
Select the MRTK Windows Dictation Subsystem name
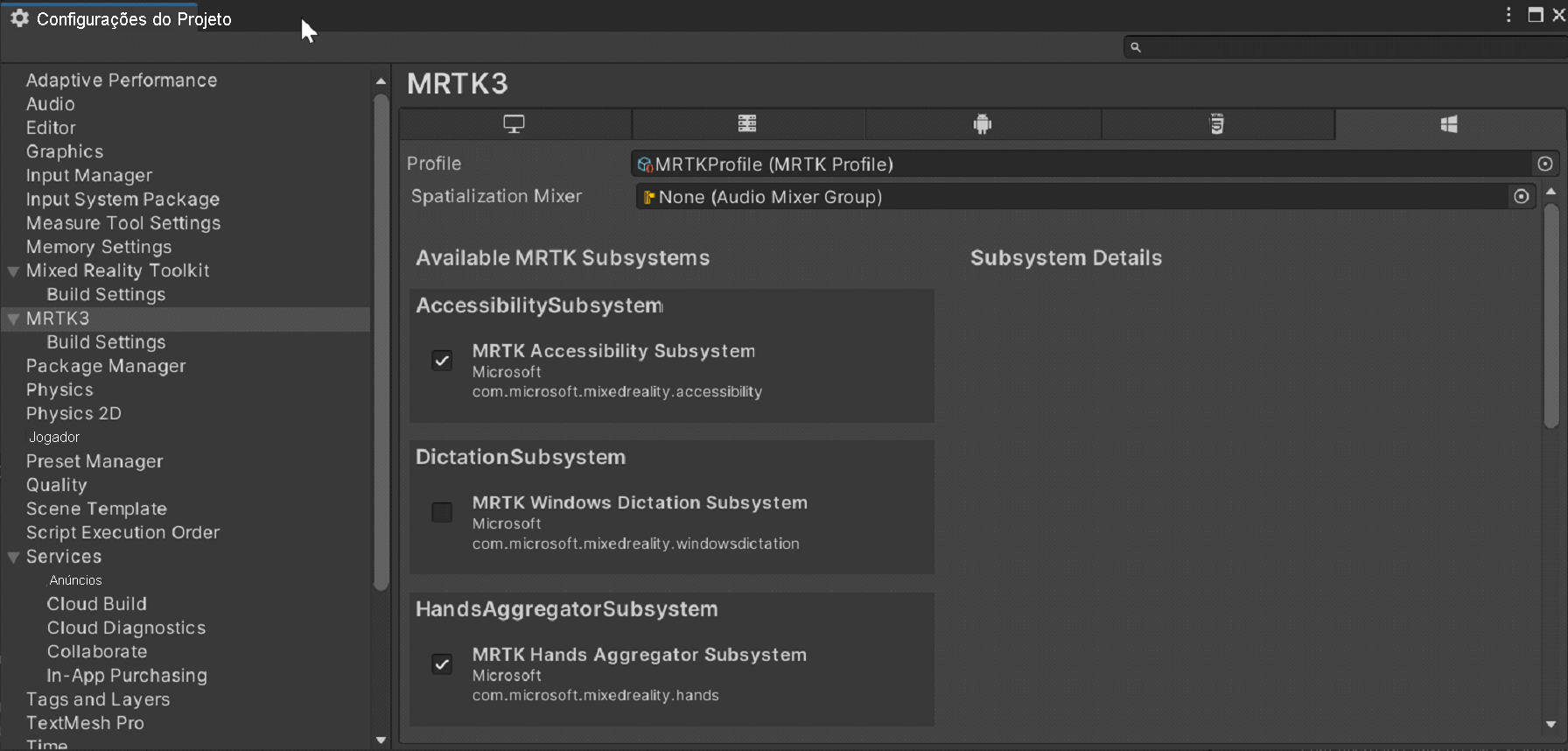pos(640,502)
